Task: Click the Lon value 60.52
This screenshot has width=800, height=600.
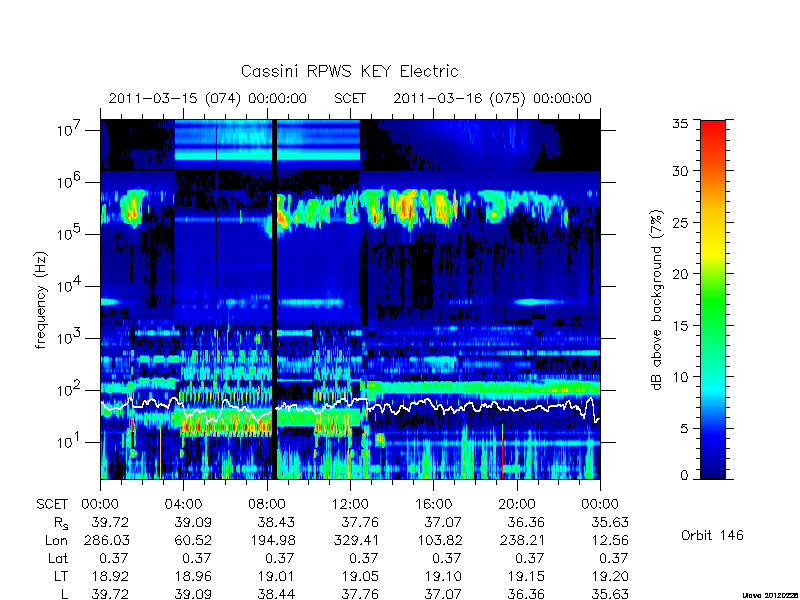Action: 193,540
